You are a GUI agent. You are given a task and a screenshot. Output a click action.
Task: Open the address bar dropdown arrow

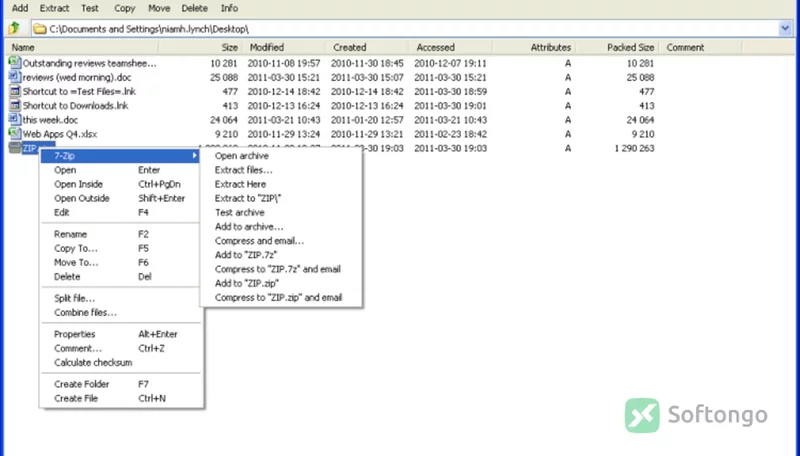[x=785, y=29]
